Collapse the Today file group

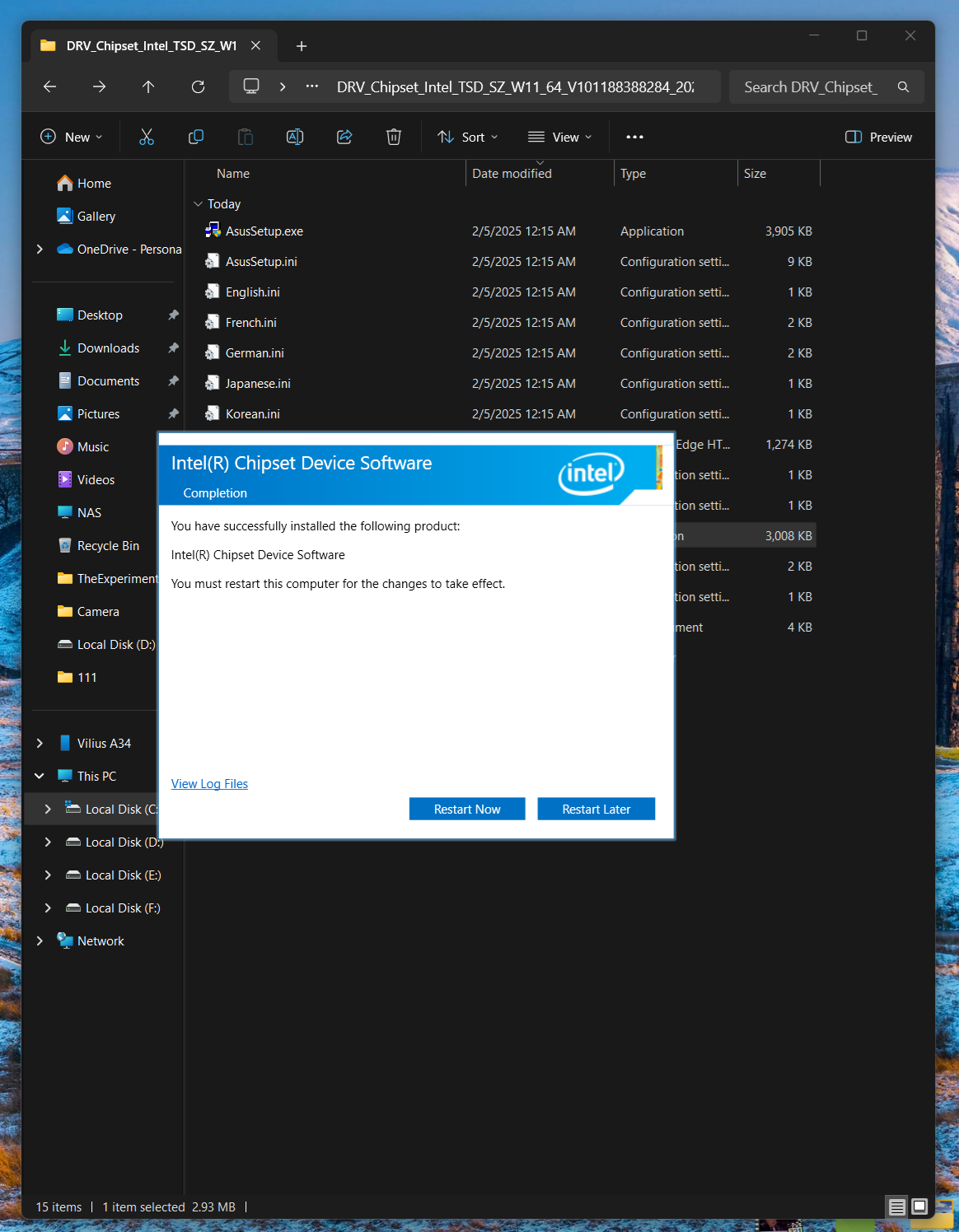(198, 203)
